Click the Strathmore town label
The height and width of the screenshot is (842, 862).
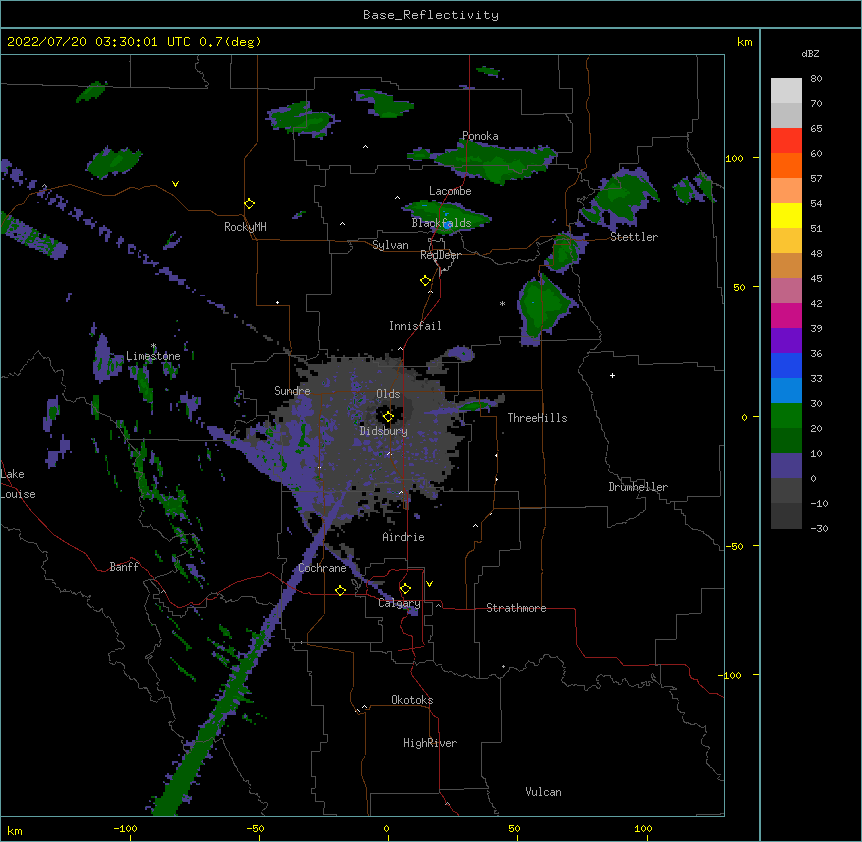pyautogui.click(x=516, y=608)
